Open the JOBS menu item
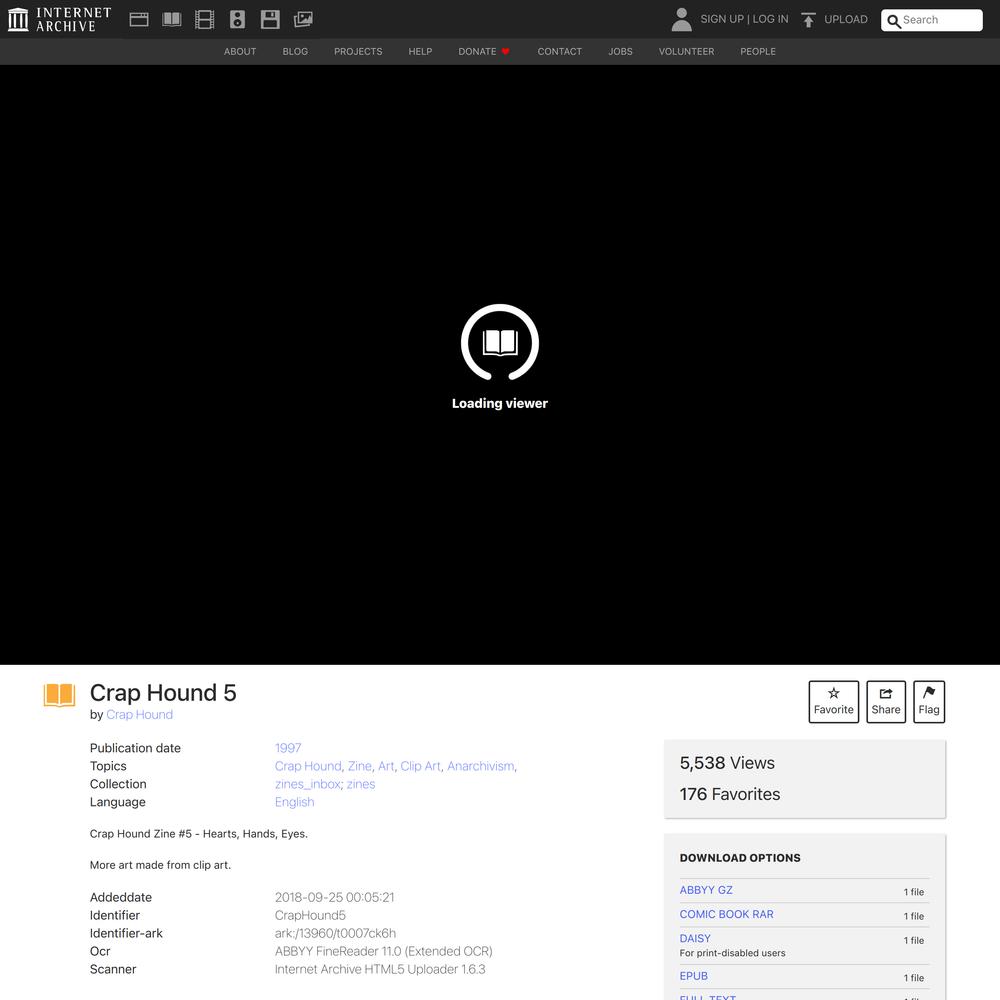 coord(621,52)
